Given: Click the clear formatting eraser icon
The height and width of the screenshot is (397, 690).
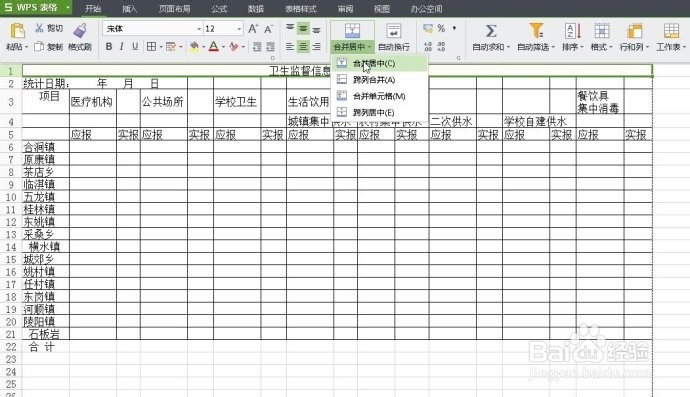Looking at the screenshot, I should tap(234, 47).
